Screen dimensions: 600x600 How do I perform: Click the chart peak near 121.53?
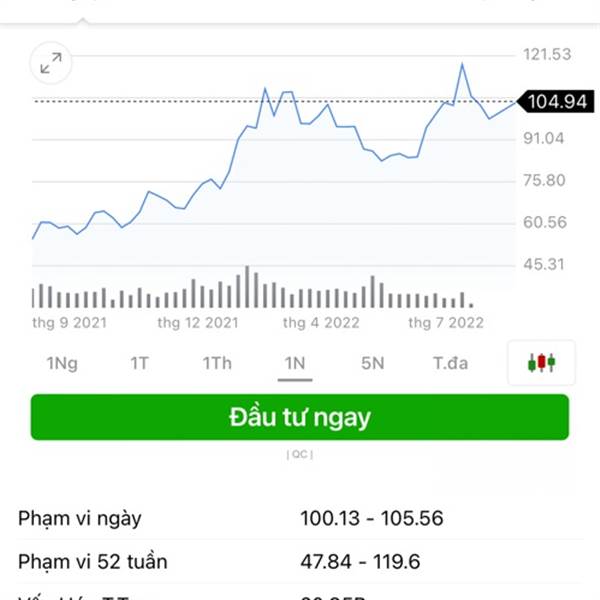462,64
